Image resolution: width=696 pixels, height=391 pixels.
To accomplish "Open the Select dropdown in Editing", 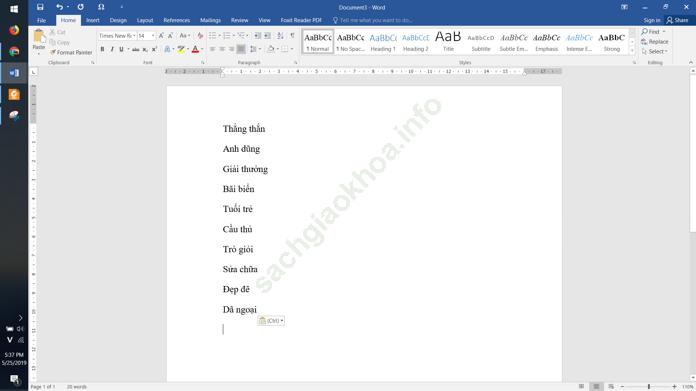I will coord(655,51).
